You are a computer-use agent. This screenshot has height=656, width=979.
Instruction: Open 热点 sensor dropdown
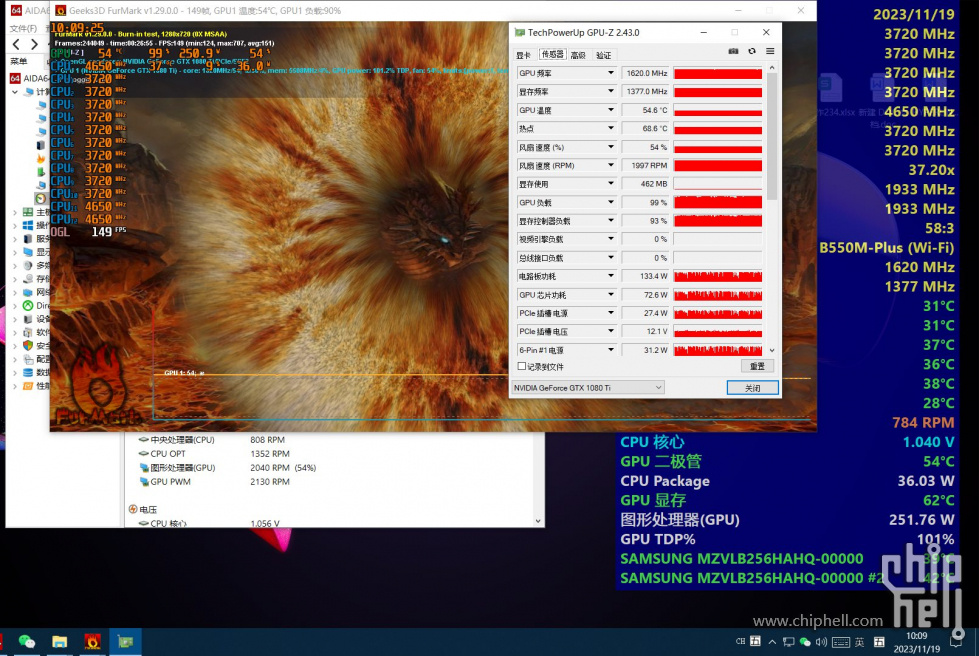coord(611,128)
